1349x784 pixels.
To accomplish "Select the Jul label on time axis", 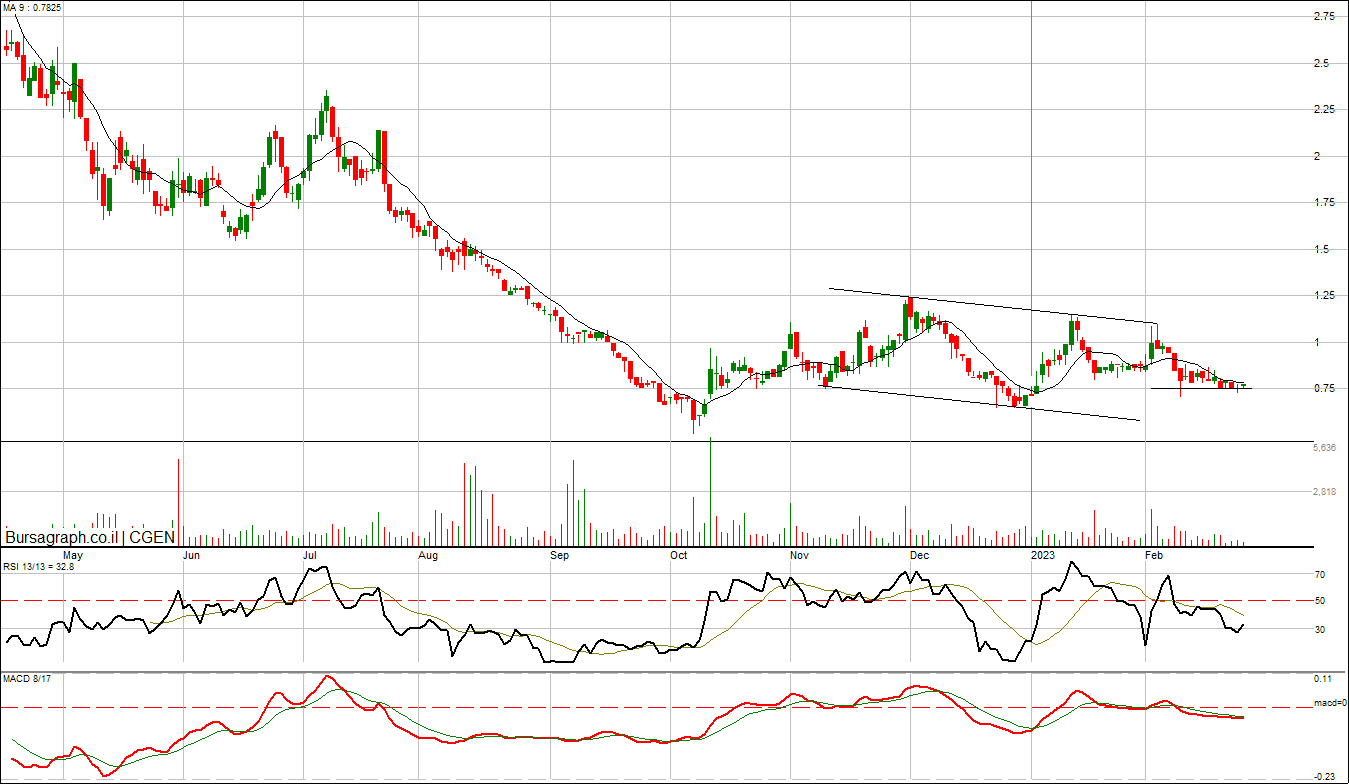I will tap(310, 554).
